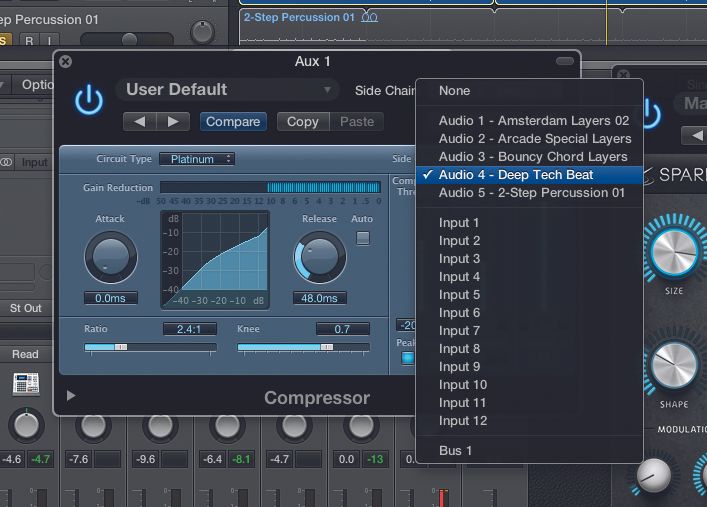Click the loop icon on 2-Step Percussion region

pos(369,18)
